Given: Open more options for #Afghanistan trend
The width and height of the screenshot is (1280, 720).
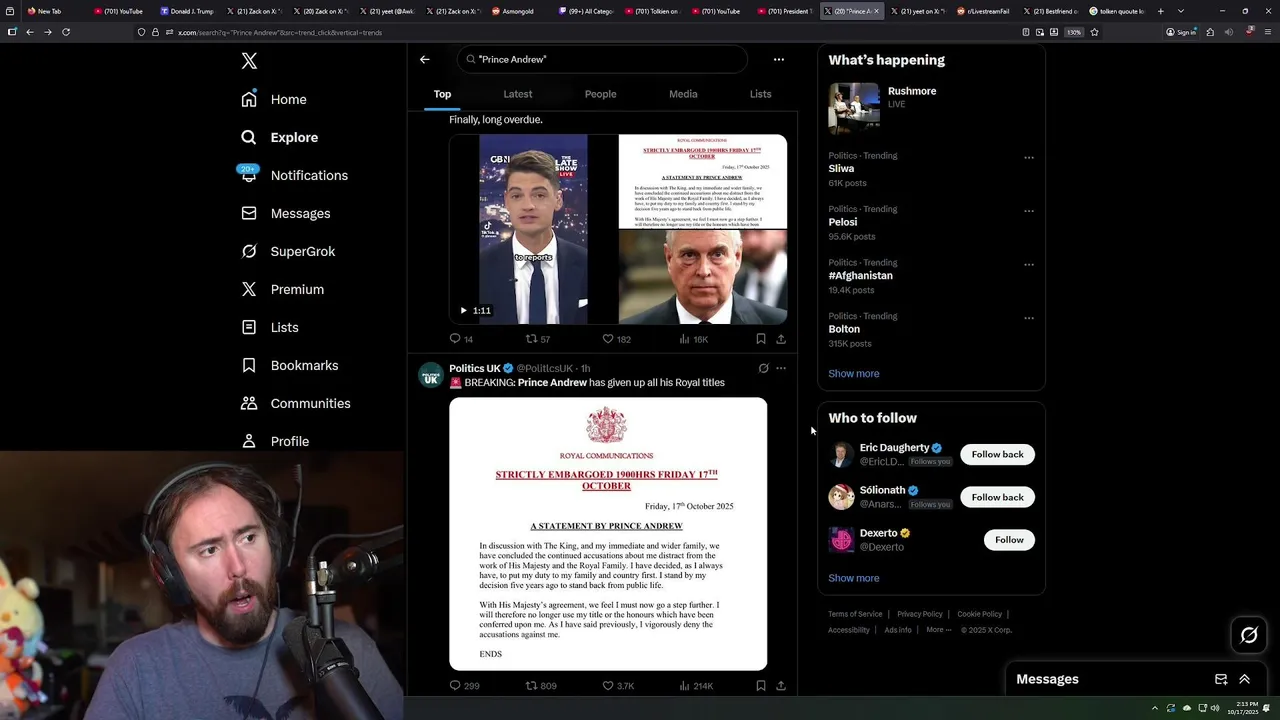Looking at the screenshot, I should tap(1029, 264).
